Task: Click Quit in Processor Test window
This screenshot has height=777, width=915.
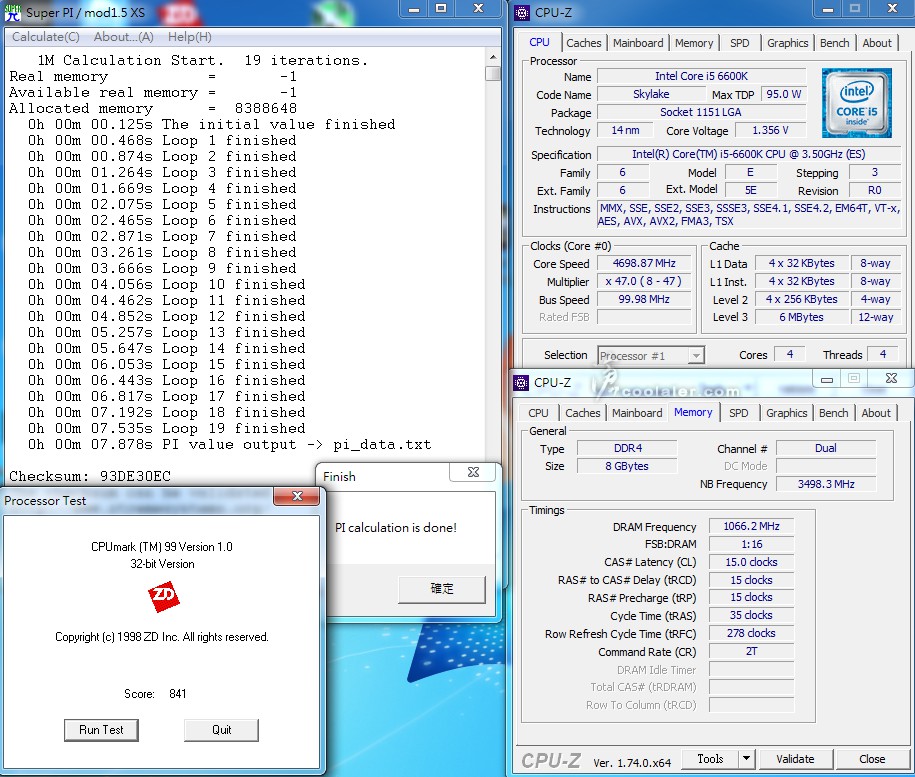Action: pos(221,730)
